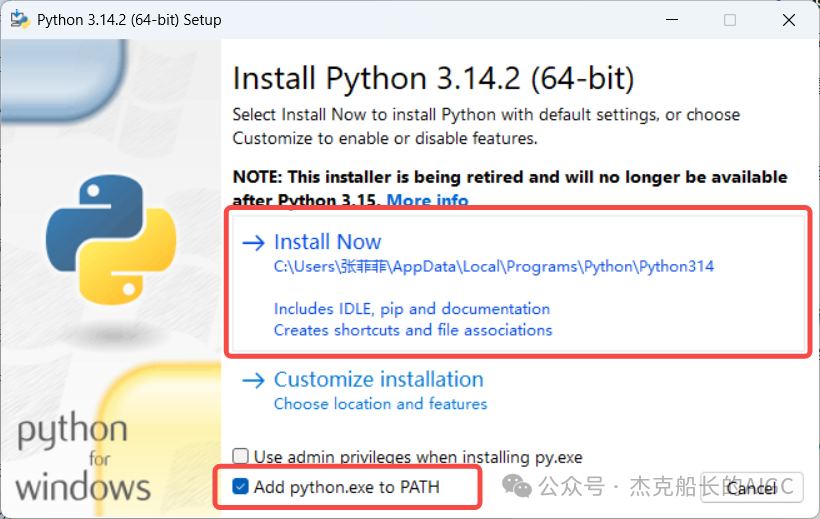Screen dimensions: 820x519
Task: Uncheck Add python.exe to PATH
Action: 241,487
